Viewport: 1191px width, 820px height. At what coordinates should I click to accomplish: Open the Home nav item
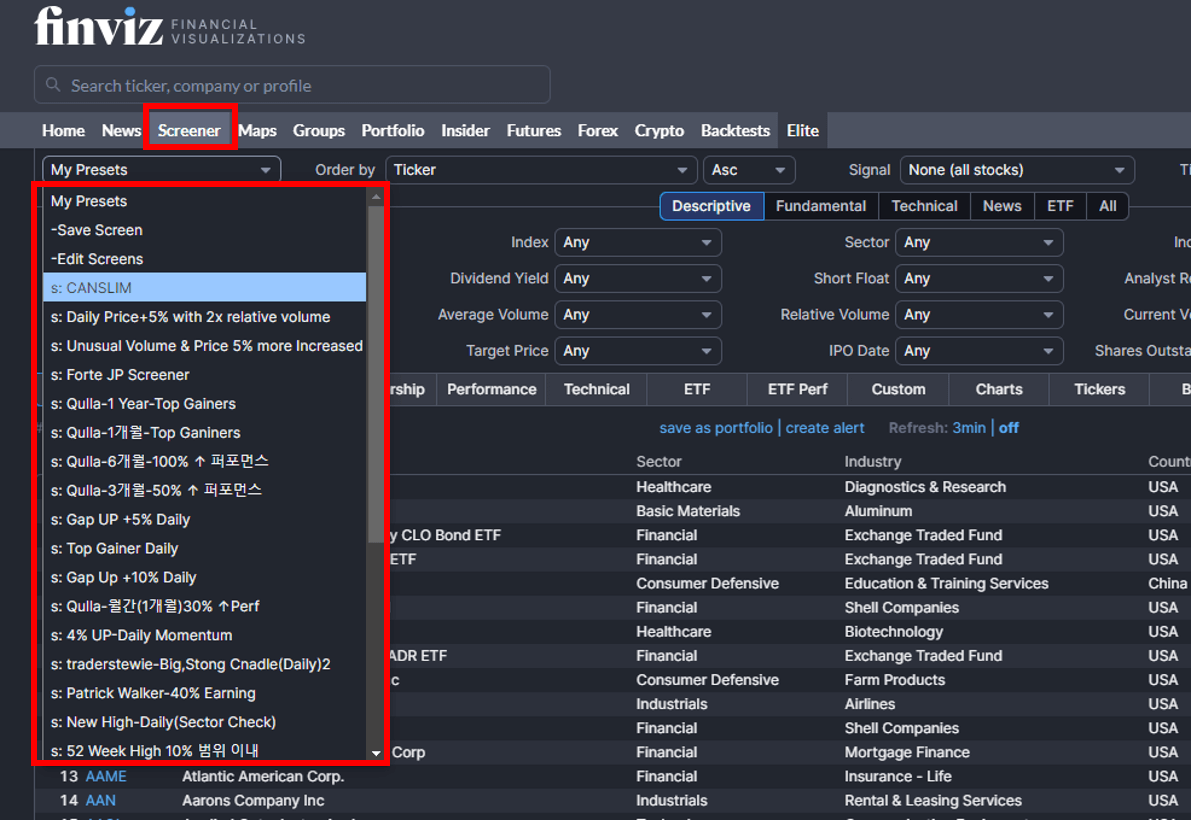63,131
